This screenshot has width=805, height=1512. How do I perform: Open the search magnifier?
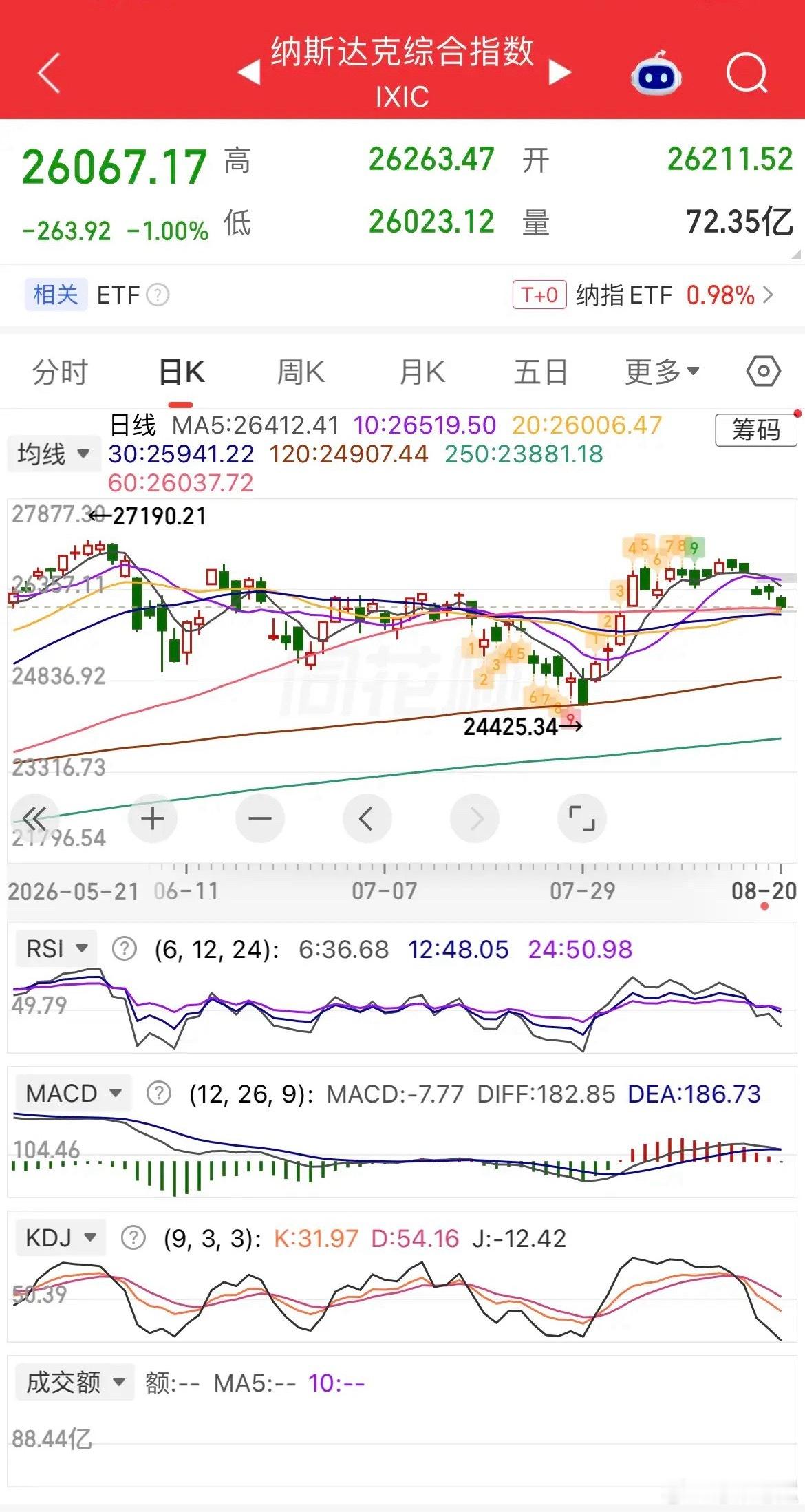coord(747,72)
